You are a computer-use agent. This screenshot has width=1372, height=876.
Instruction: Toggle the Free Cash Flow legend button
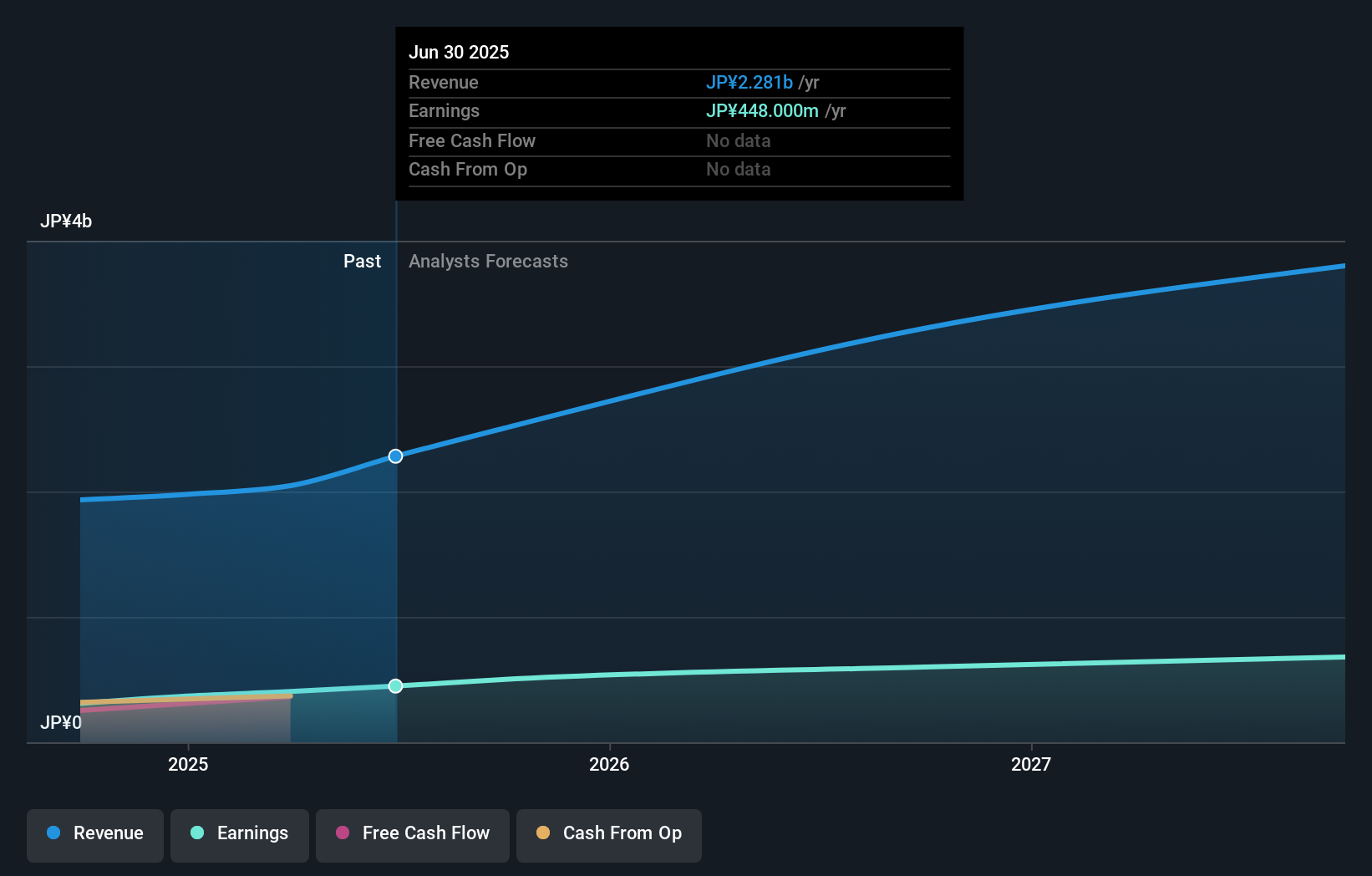point(413,835)
